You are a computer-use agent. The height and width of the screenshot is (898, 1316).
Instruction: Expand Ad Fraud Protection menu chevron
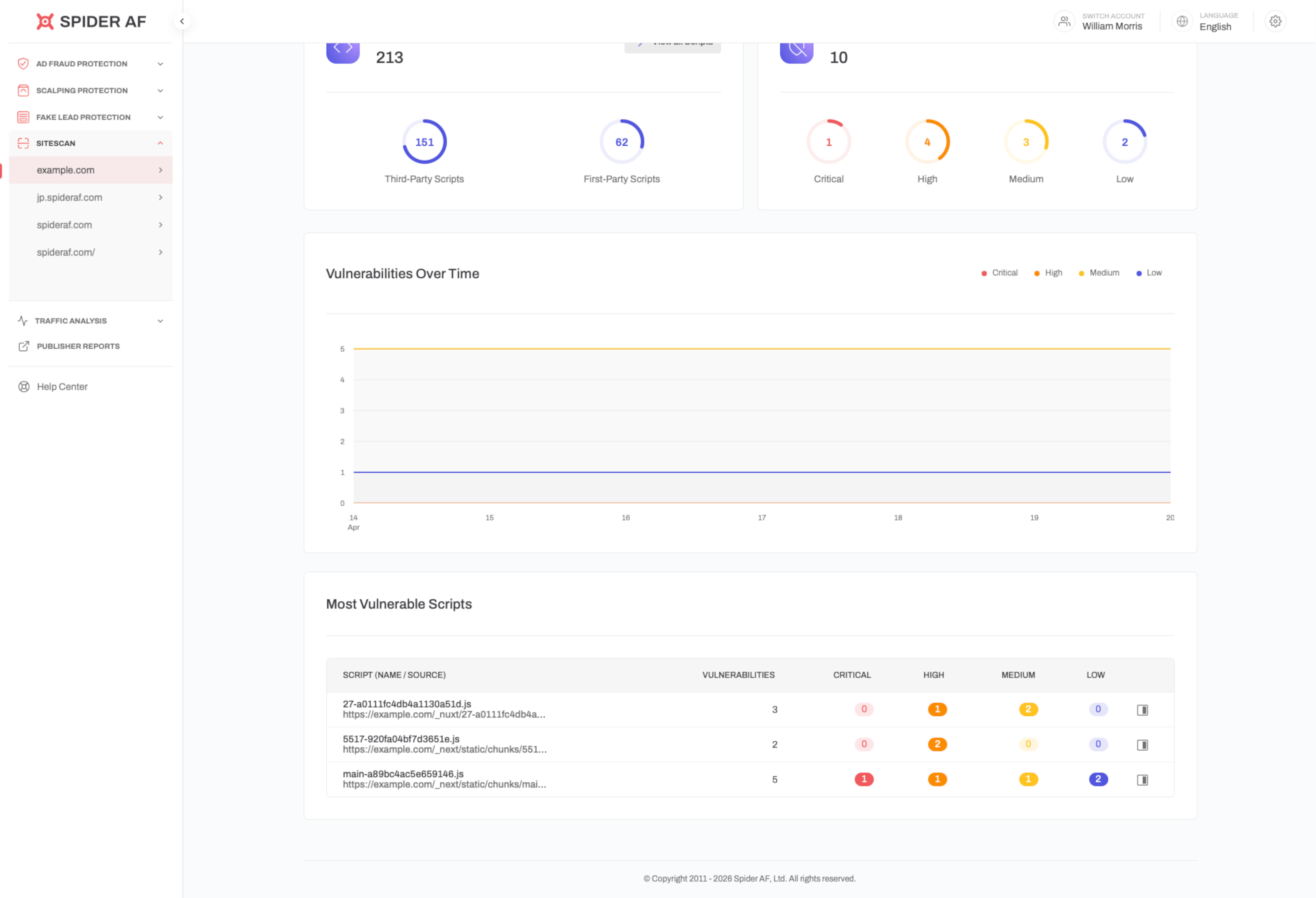tap(160, 64)
